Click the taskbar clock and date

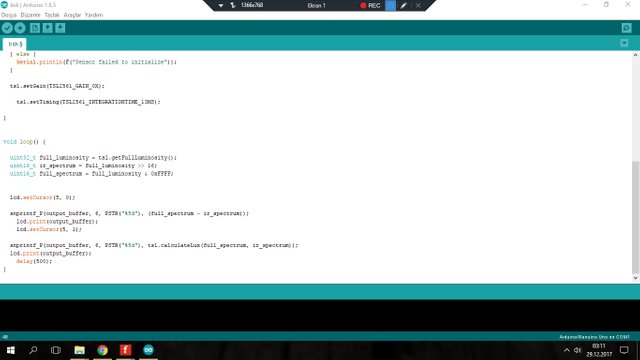(x=599, y=350)
